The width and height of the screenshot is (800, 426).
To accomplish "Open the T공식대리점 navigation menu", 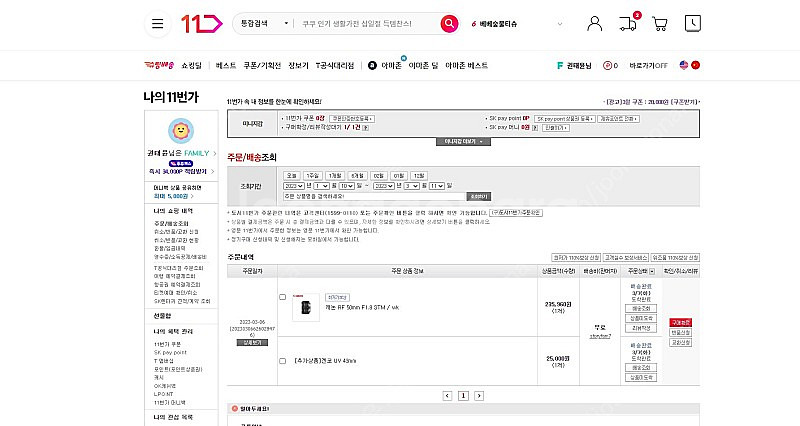I will point(335,65).
